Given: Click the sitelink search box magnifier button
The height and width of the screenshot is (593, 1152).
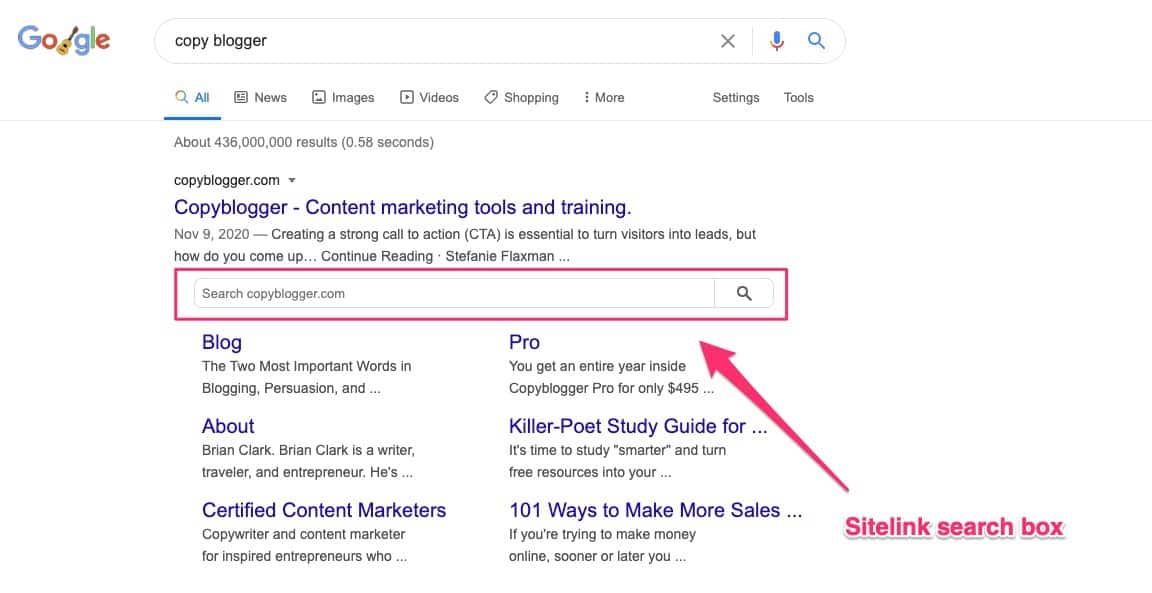Looking at the screenshot, I should tap(744, 292).
